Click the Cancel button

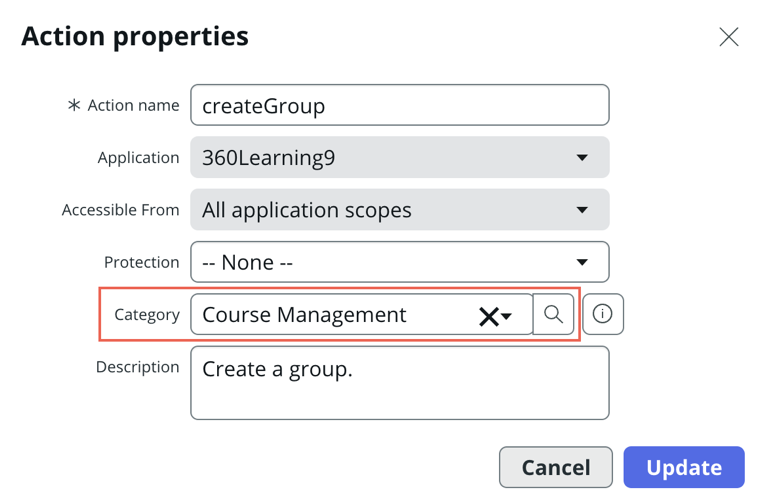(x=555, y=467)
